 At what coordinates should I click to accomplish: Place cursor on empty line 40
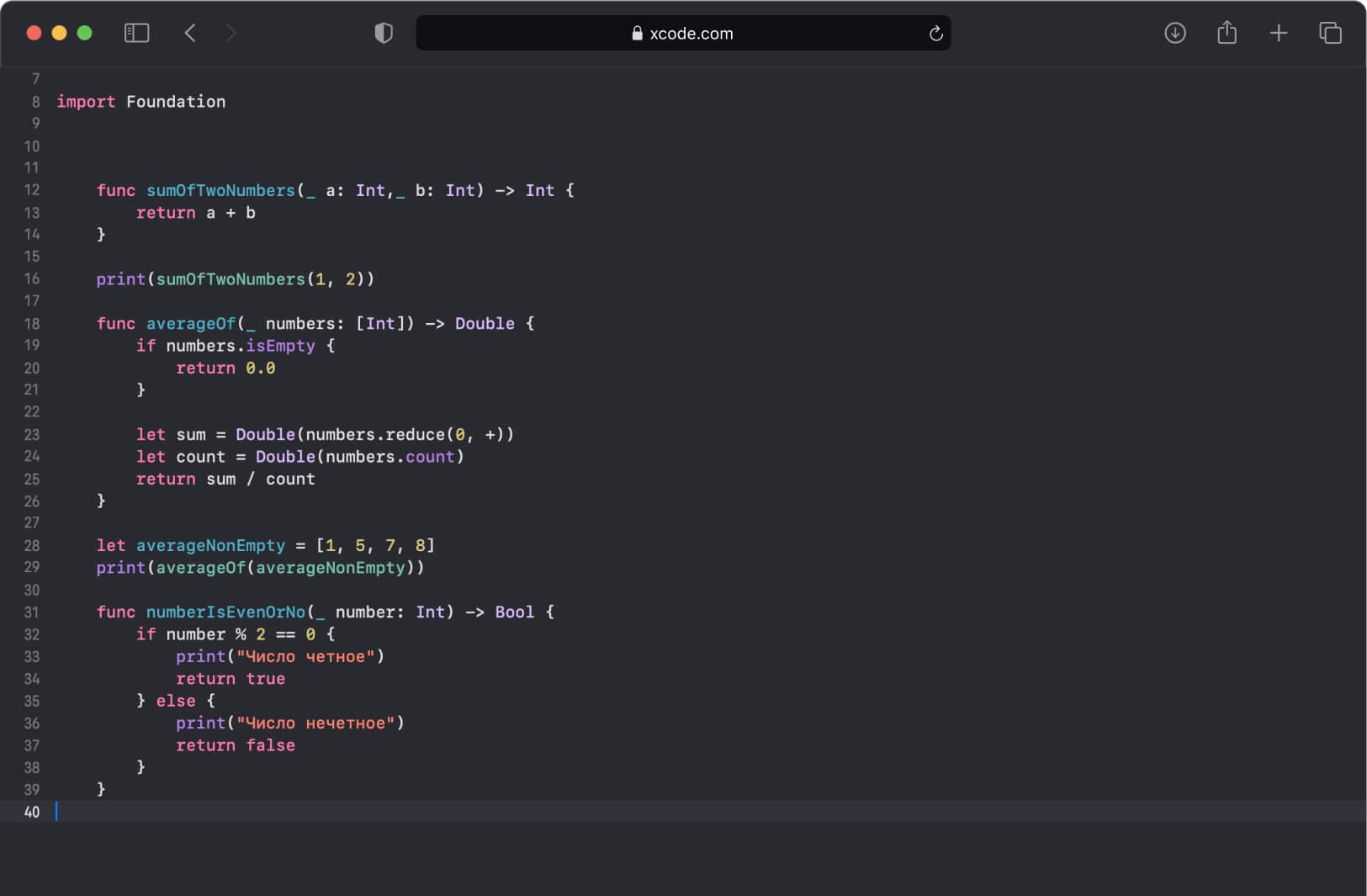(683, 812)
